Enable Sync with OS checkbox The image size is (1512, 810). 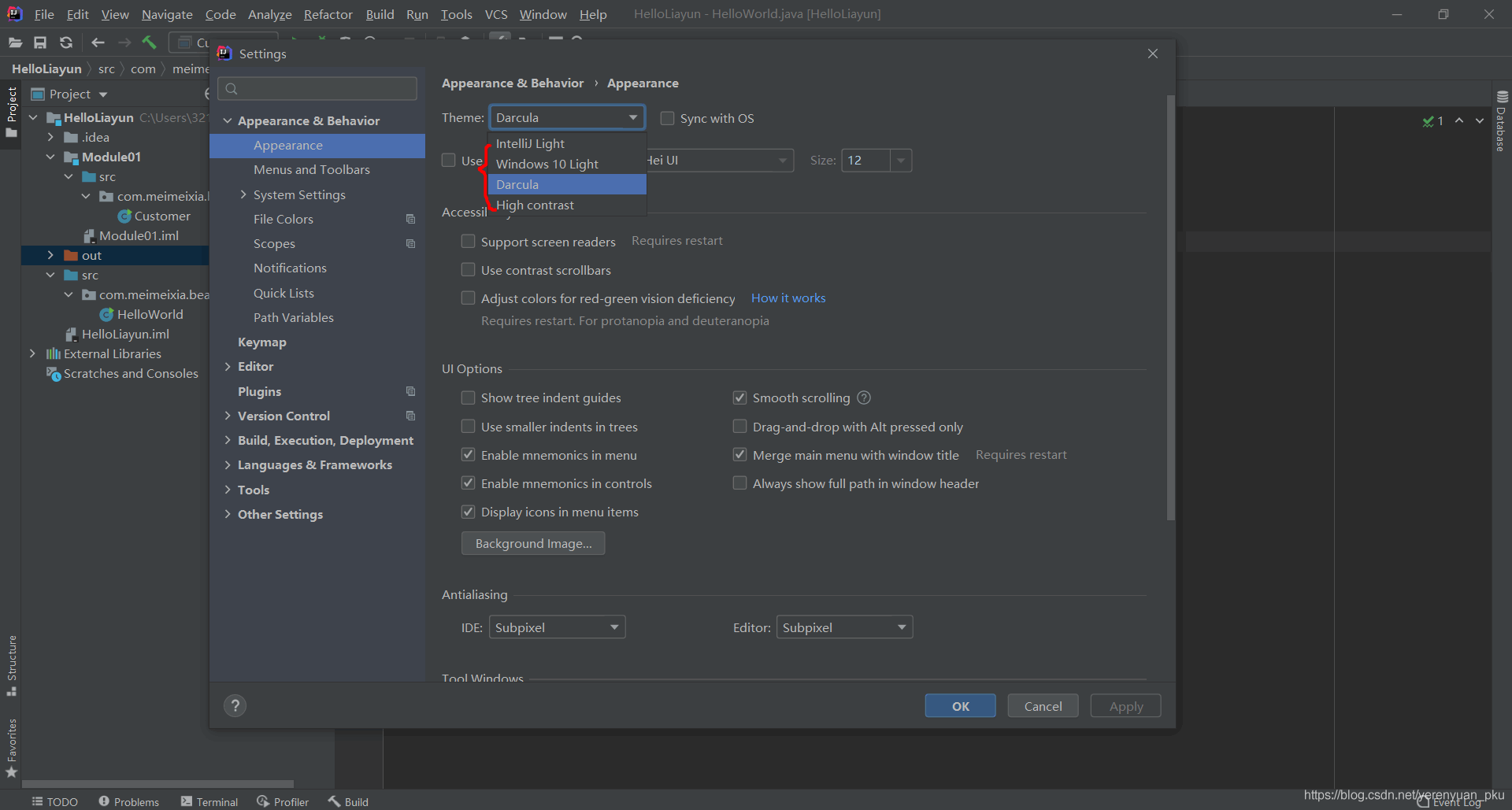[x=668, y=119]
